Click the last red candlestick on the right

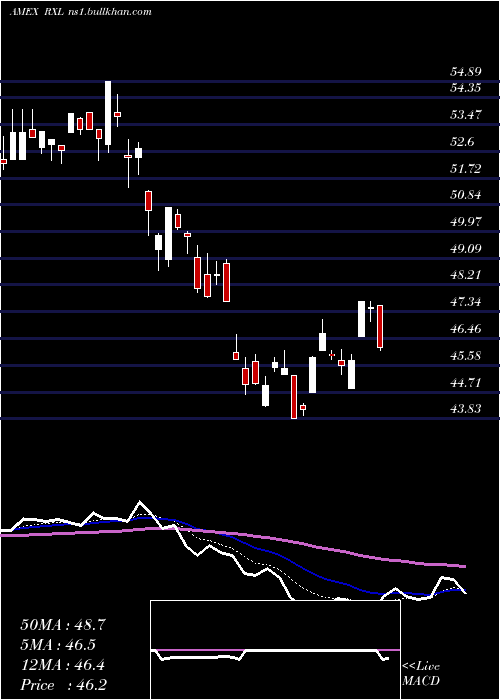[380, 326]
